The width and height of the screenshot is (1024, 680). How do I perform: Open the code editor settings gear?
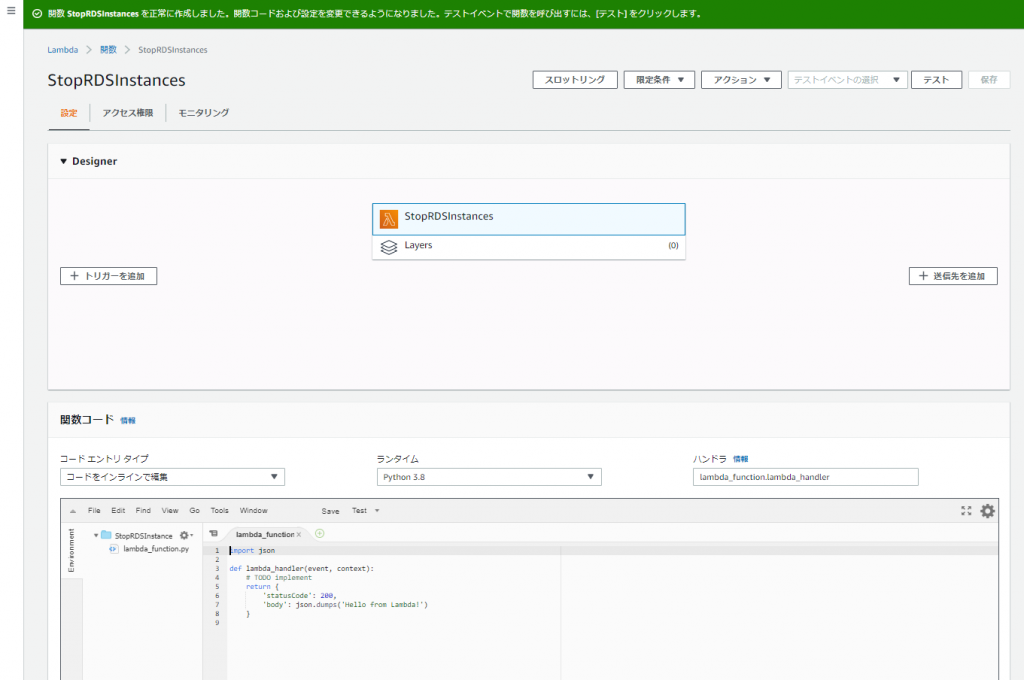pos(987,511)
